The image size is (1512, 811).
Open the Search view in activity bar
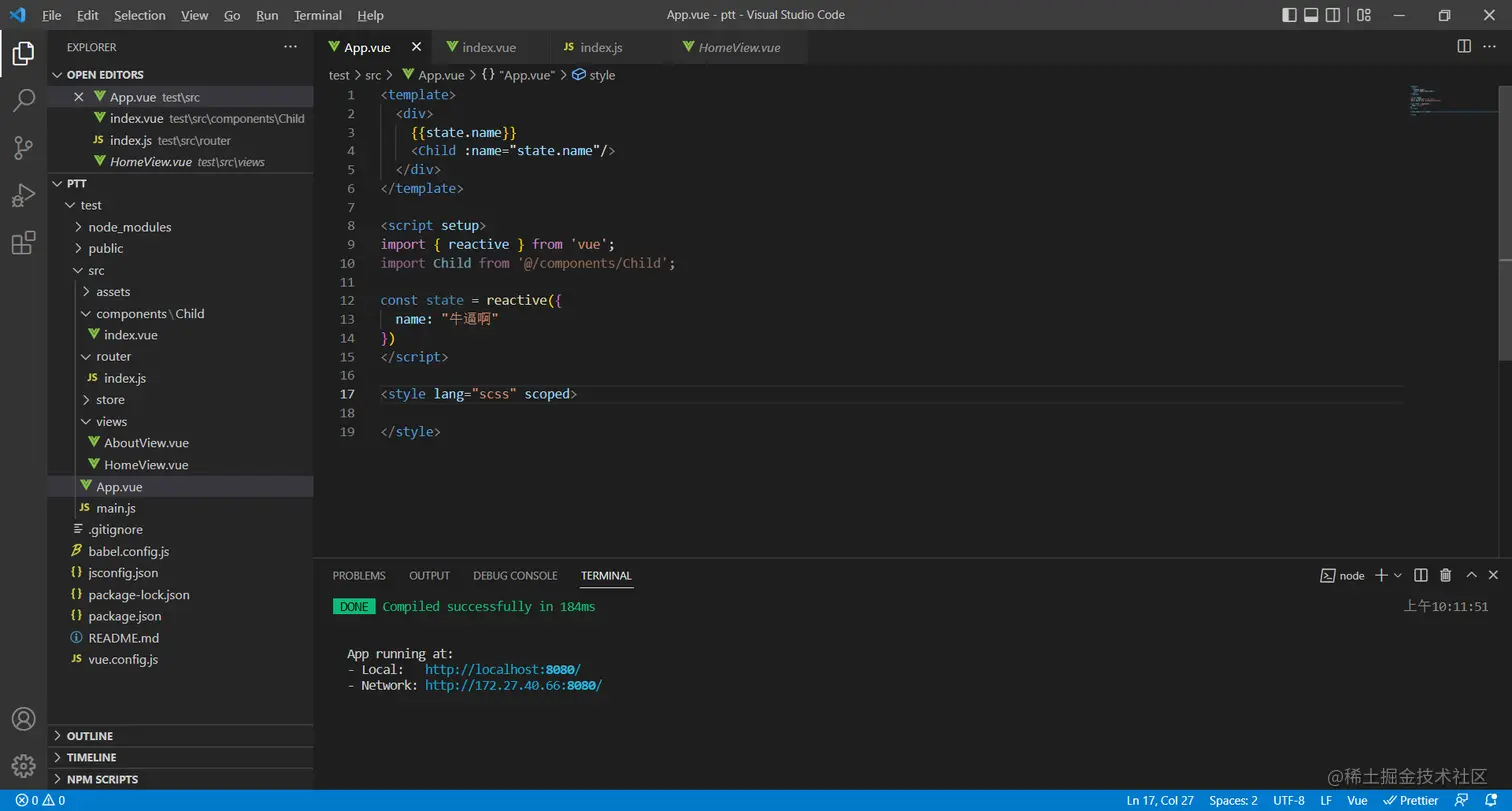[x=23, y=100]
